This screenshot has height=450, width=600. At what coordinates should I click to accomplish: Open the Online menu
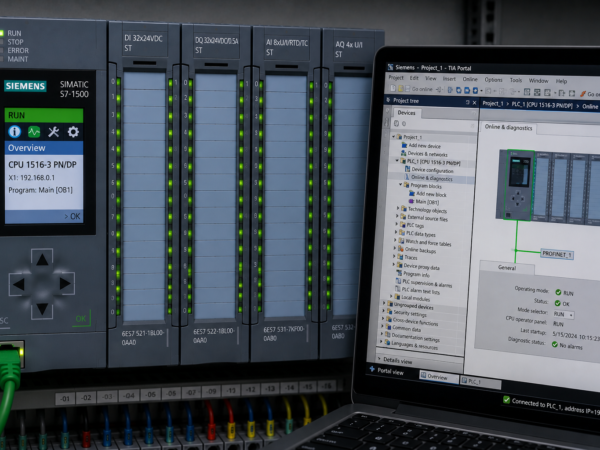470,79
